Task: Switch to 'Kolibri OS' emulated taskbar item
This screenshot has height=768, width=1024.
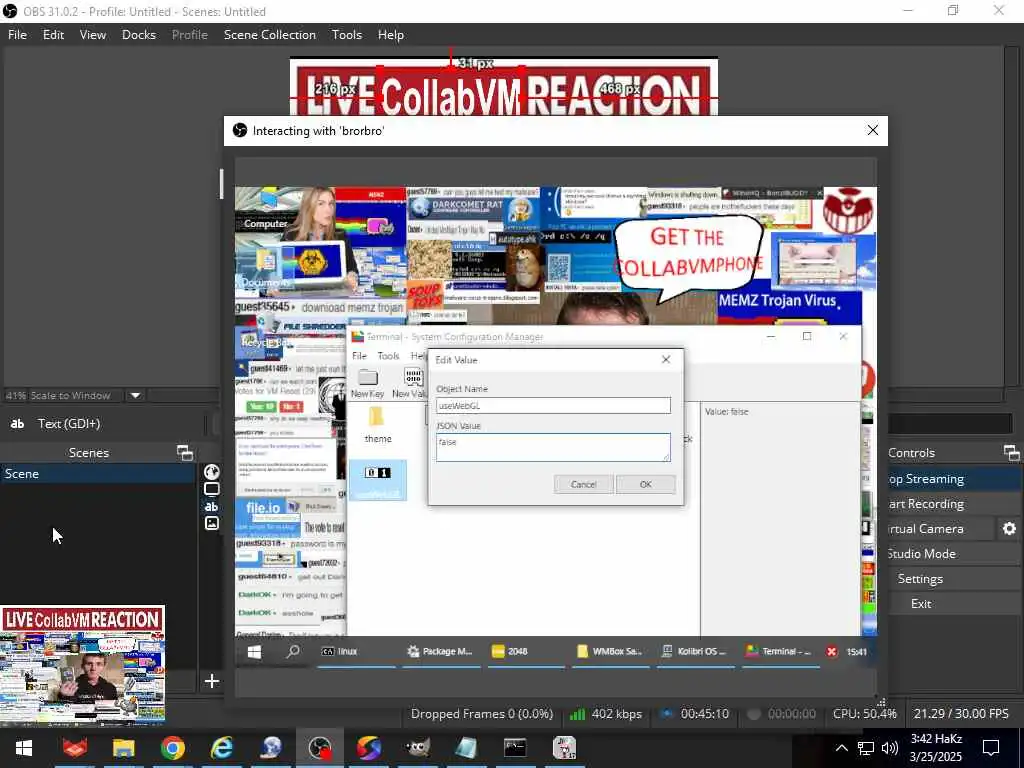Action: (696, 652)
